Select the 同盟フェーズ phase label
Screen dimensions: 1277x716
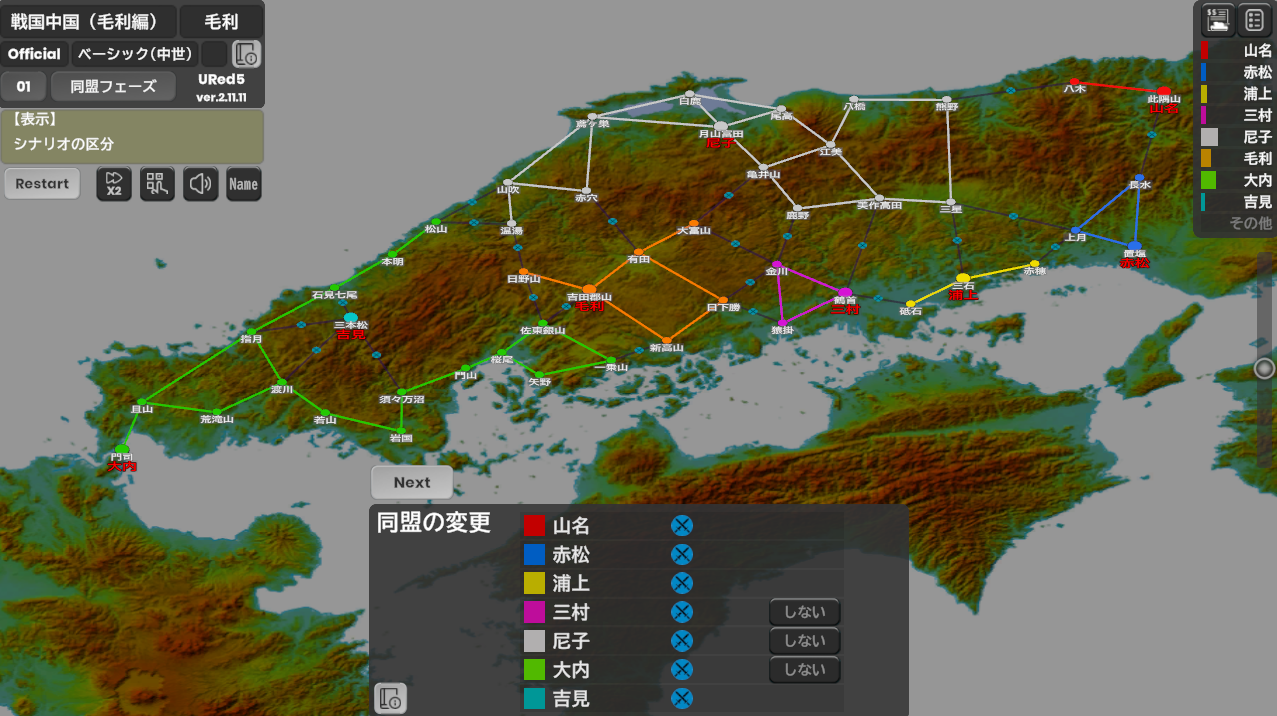pyautogui.click(x=113, y=87)
